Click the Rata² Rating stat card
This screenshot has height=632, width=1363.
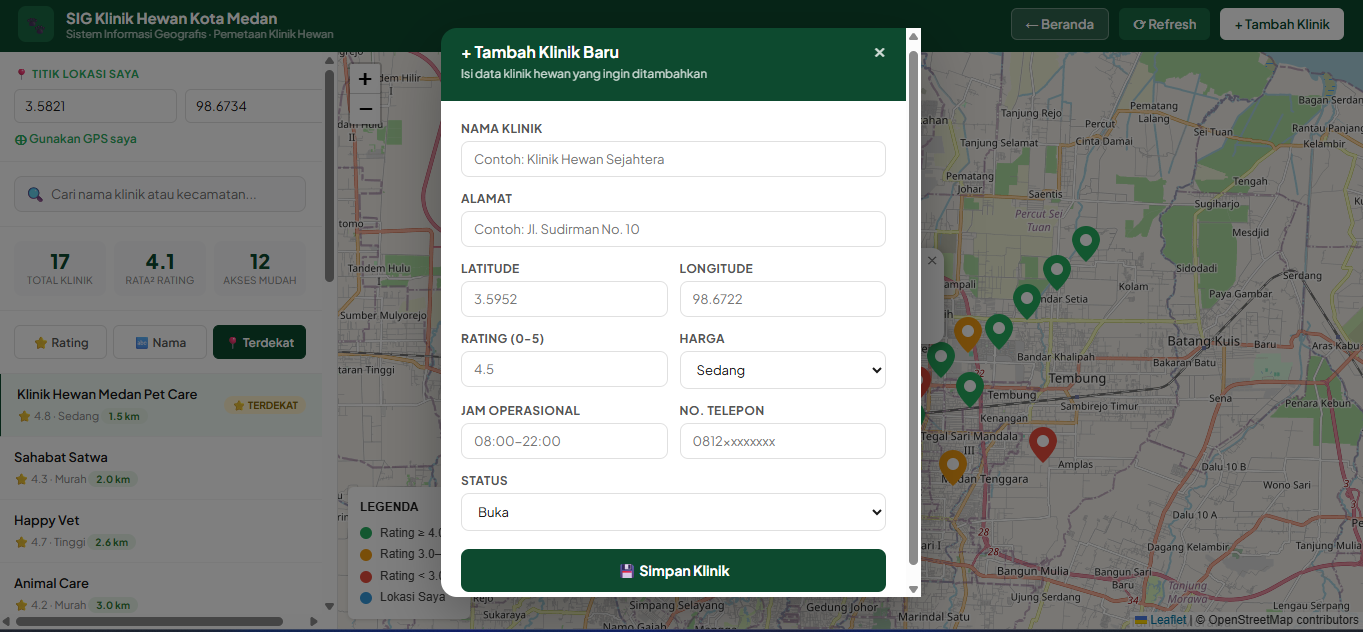160,268
